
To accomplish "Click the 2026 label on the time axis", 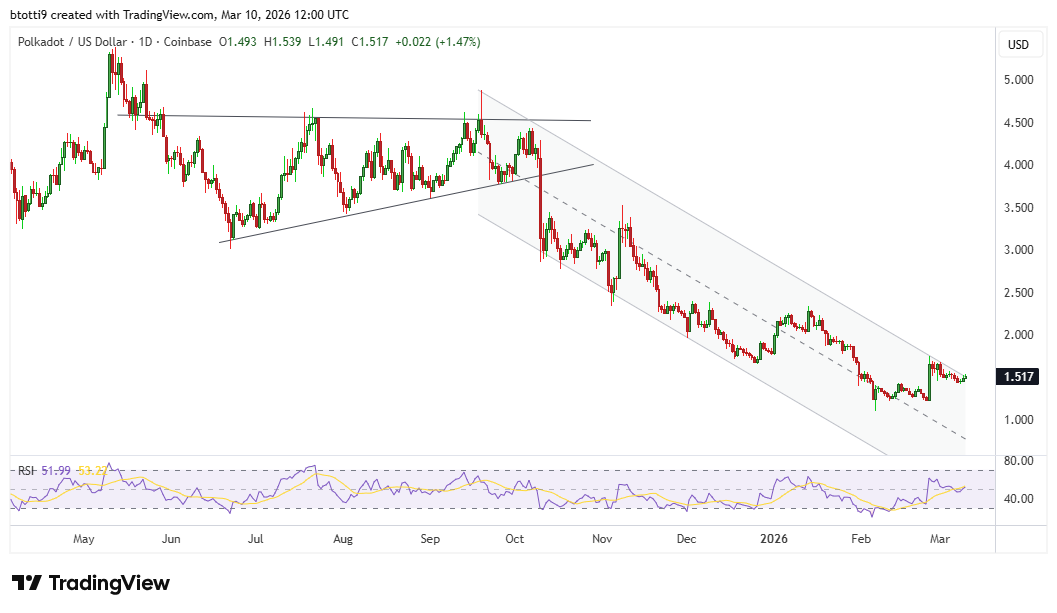I will point(772,538).
